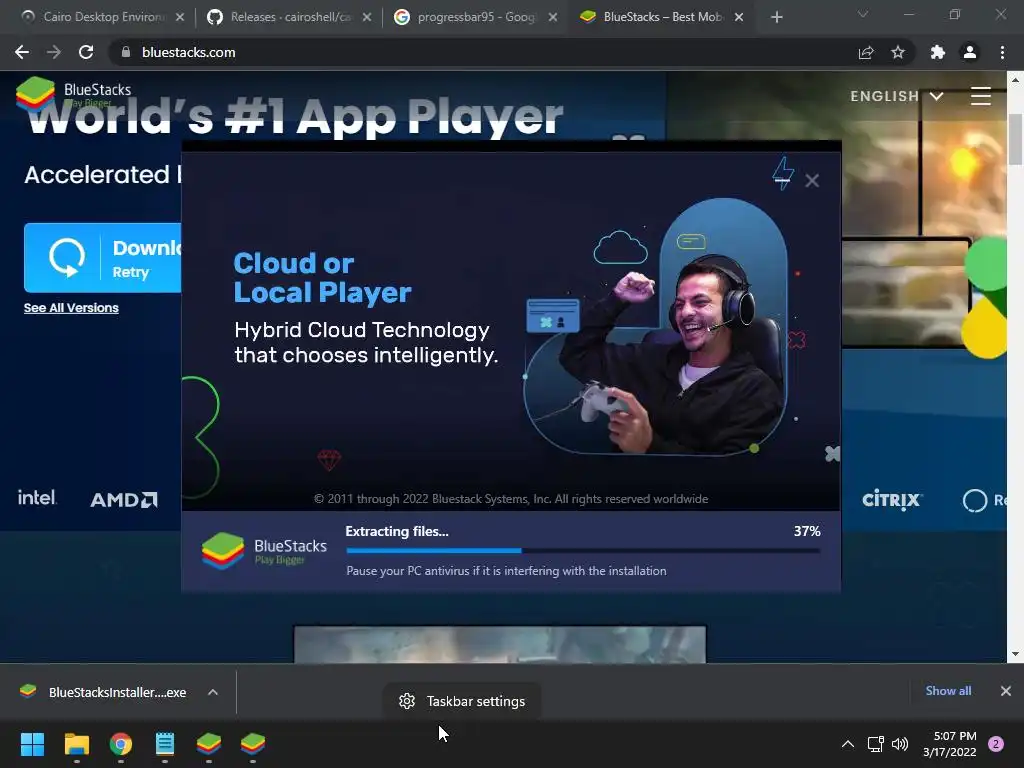Image resolution: width=1024 pixels, height=768 pixels.
Task: Click the installer progress bar
Action: (583, 551)
